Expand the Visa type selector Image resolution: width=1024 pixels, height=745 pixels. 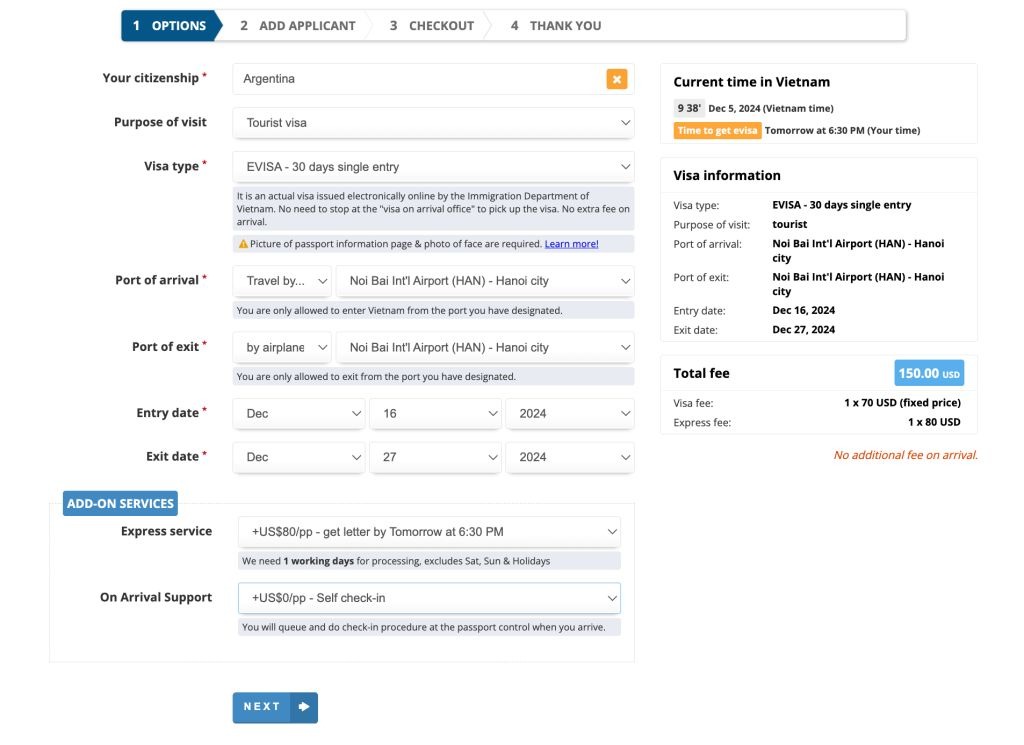pos(433,167)
